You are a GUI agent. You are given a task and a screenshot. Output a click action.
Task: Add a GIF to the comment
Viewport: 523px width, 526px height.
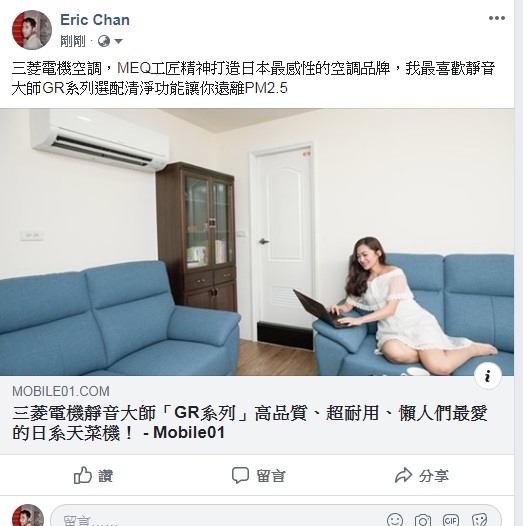[x=451, y=520]
